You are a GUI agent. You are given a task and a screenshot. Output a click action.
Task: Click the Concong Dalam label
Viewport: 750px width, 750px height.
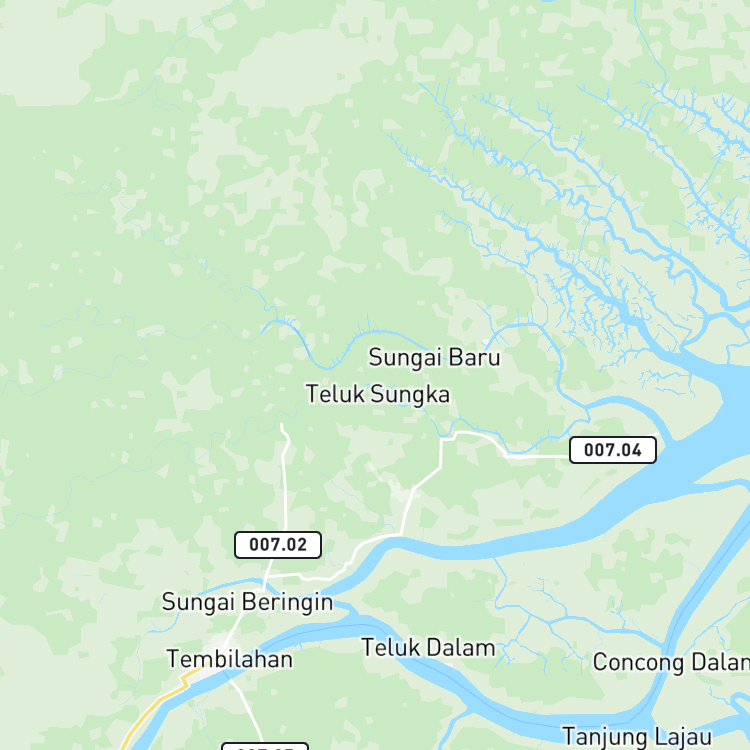(x=671, y=662)
